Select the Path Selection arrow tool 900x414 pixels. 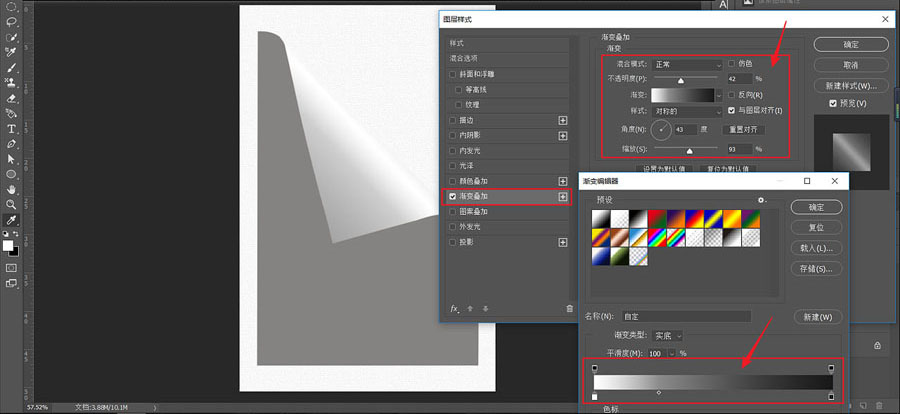point(11,159)
